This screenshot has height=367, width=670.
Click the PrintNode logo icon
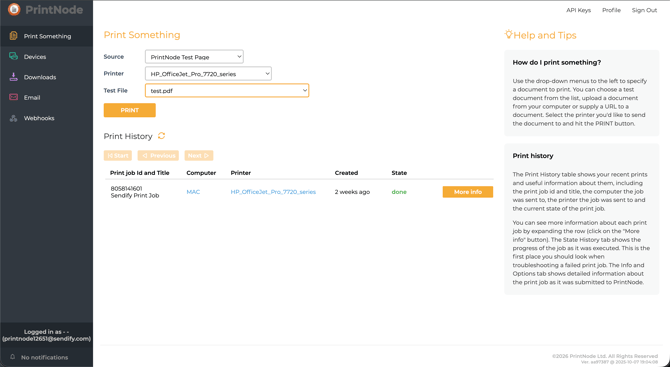coord(14,9)
